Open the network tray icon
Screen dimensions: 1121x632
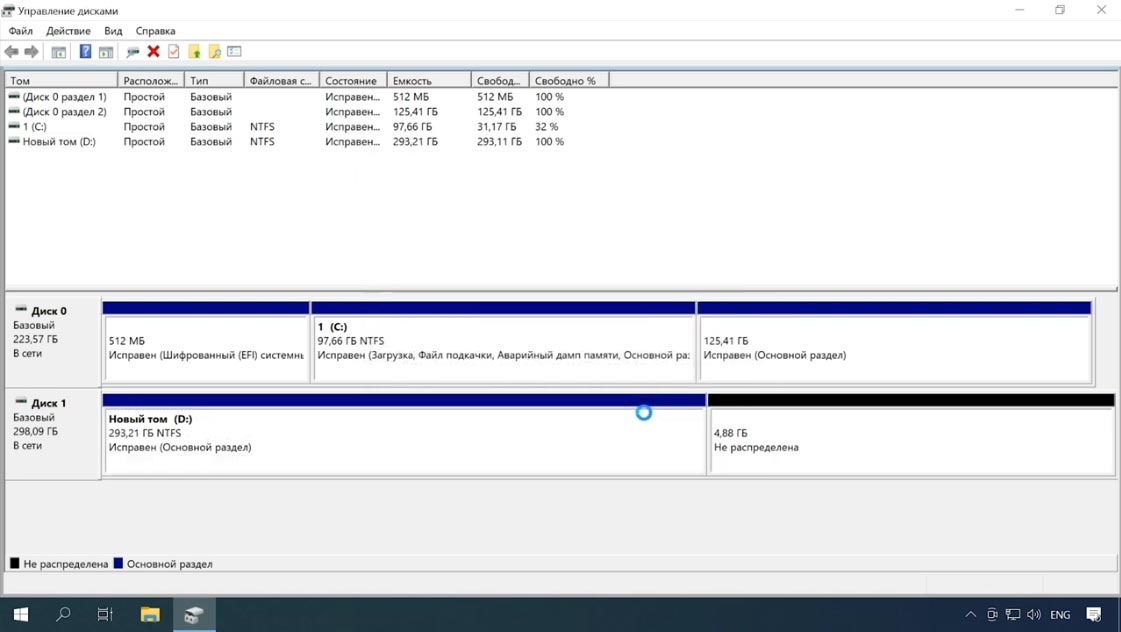1012,614
